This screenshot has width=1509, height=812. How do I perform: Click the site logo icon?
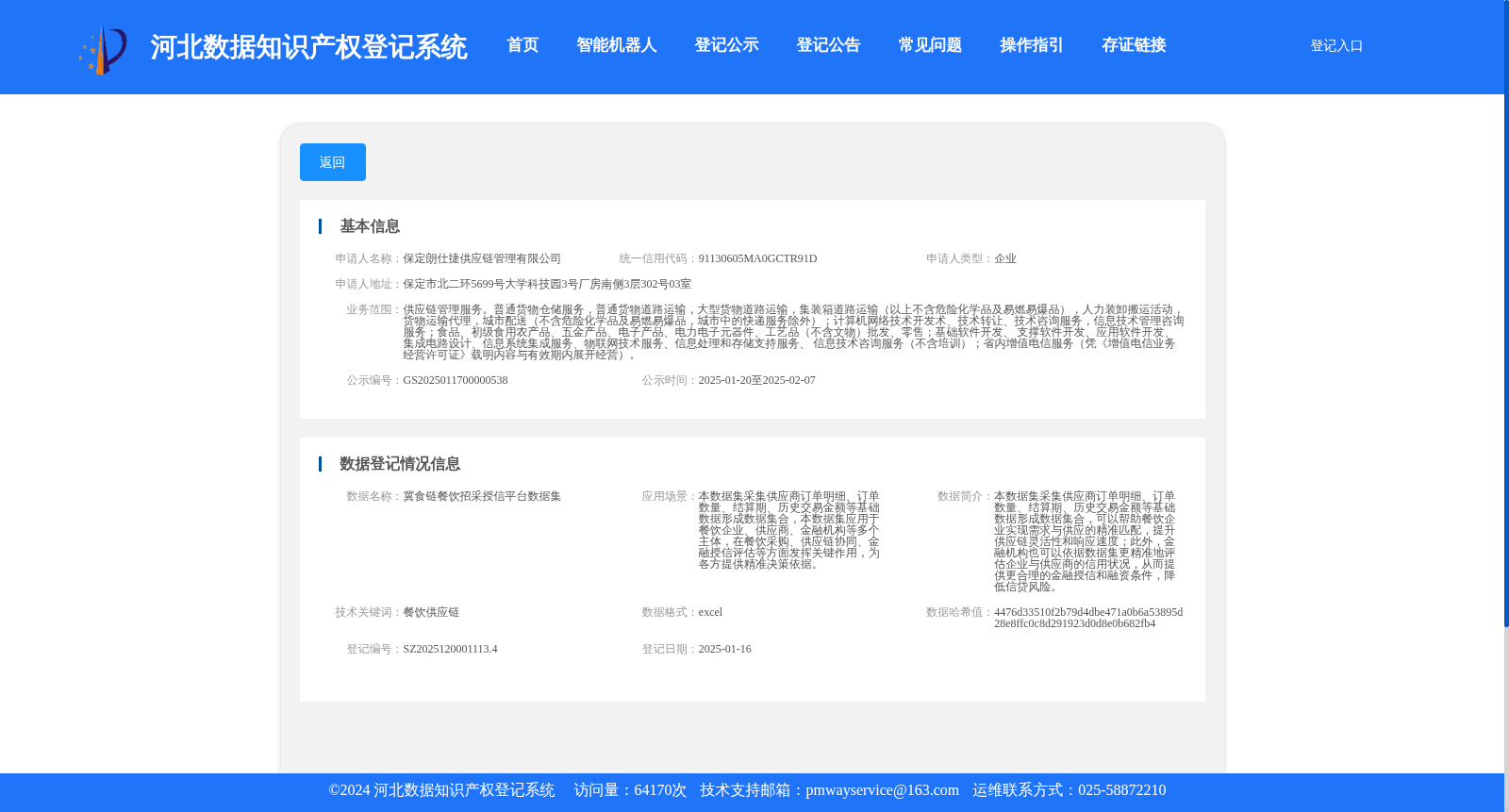104,49
